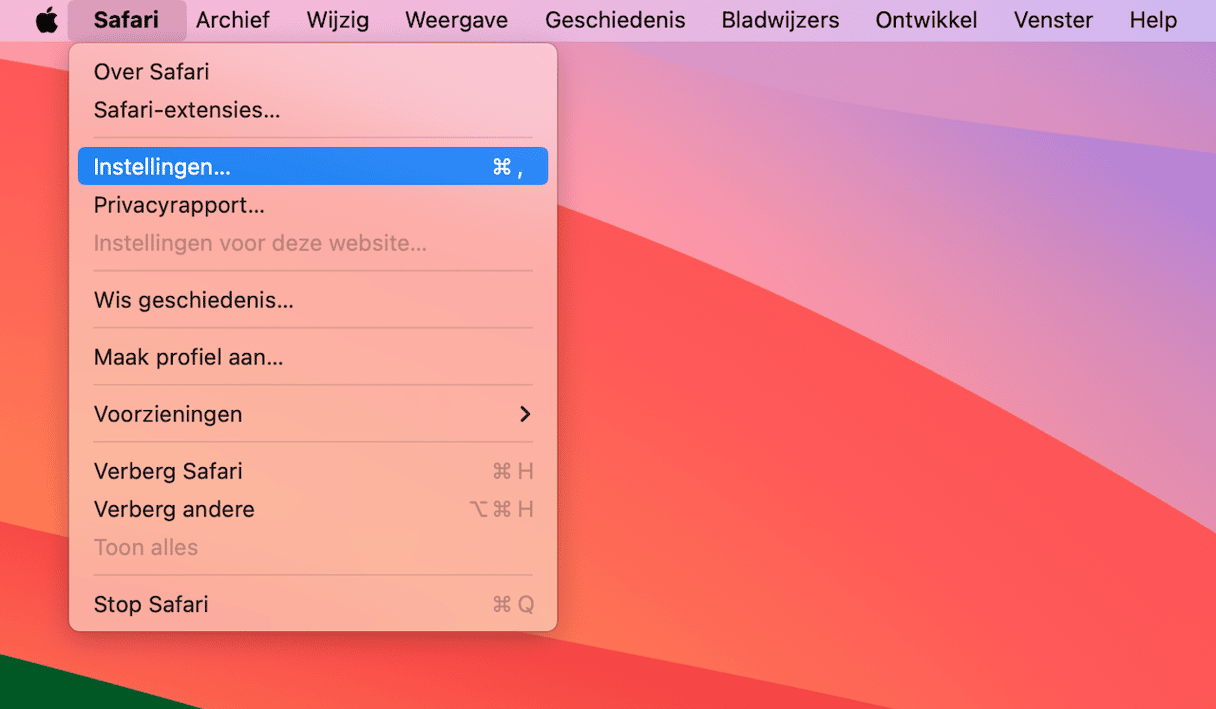Open the Help menu
The height and width of the screenshot is (709, 1216).
1153,20
